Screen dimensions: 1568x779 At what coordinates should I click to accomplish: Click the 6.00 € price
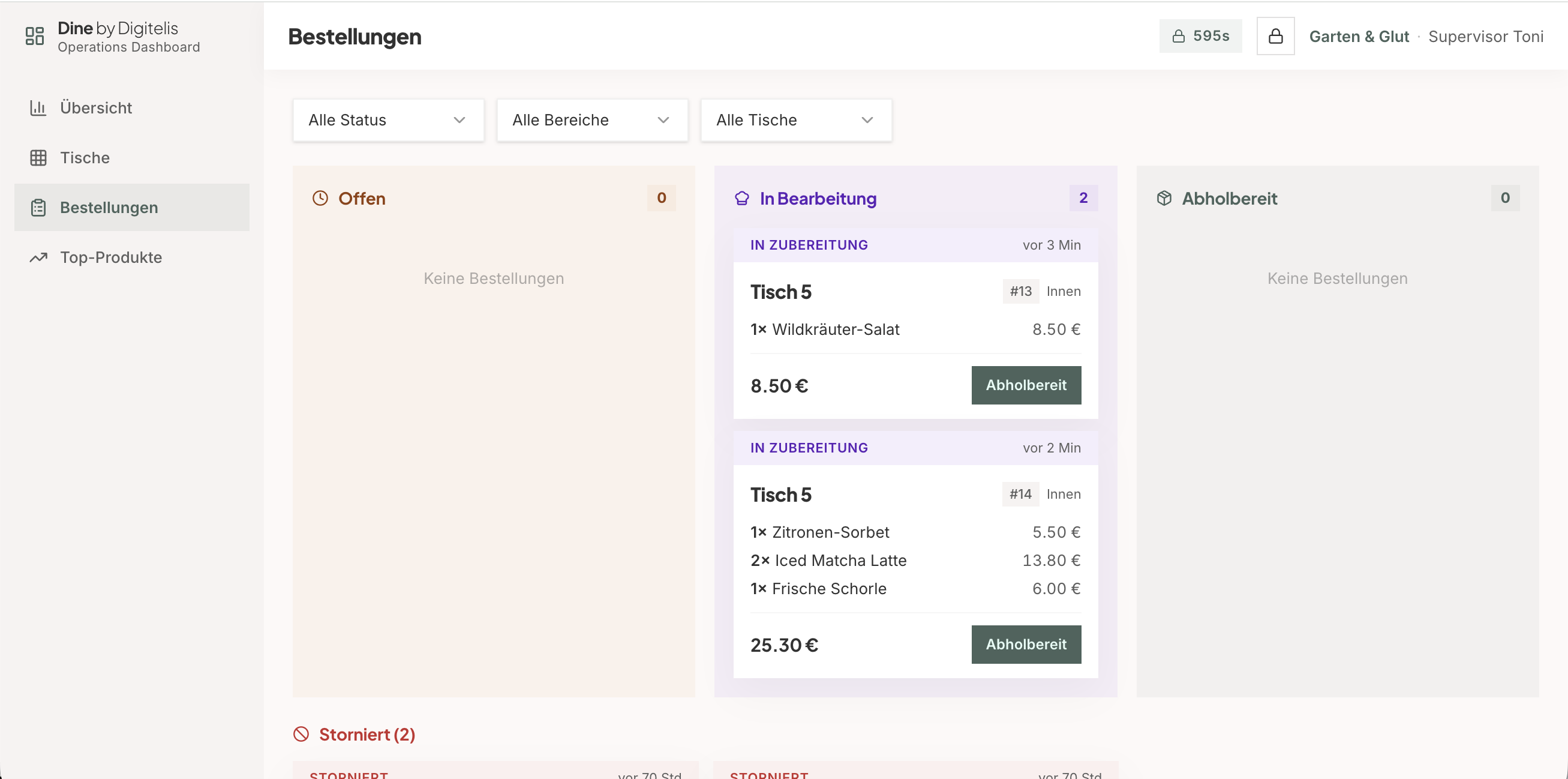coord(1056,589)
